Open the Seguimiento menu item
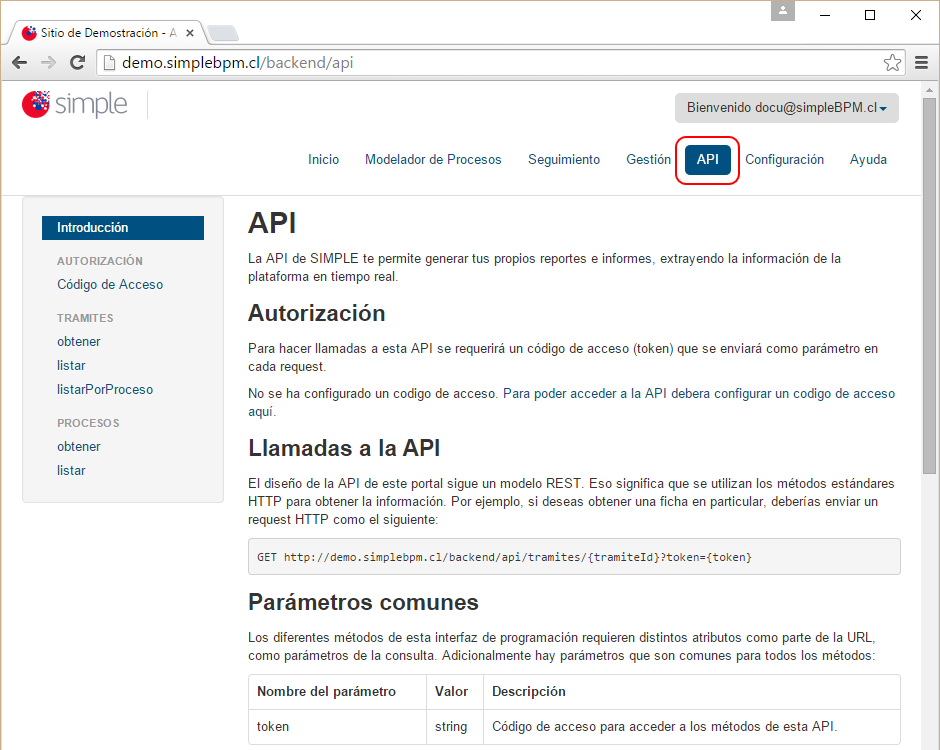The width and height of the screenshot is (940, 750). [563, 159]
